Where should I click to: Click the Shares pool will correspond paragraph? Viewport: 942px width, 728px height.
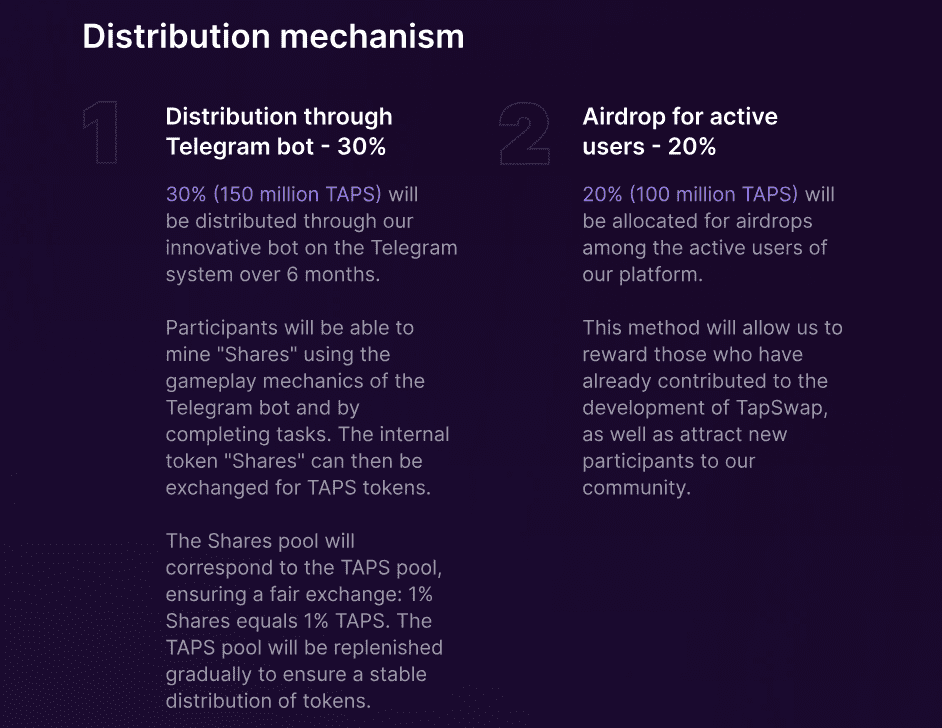pyautogui.click(x=304, y=621)
